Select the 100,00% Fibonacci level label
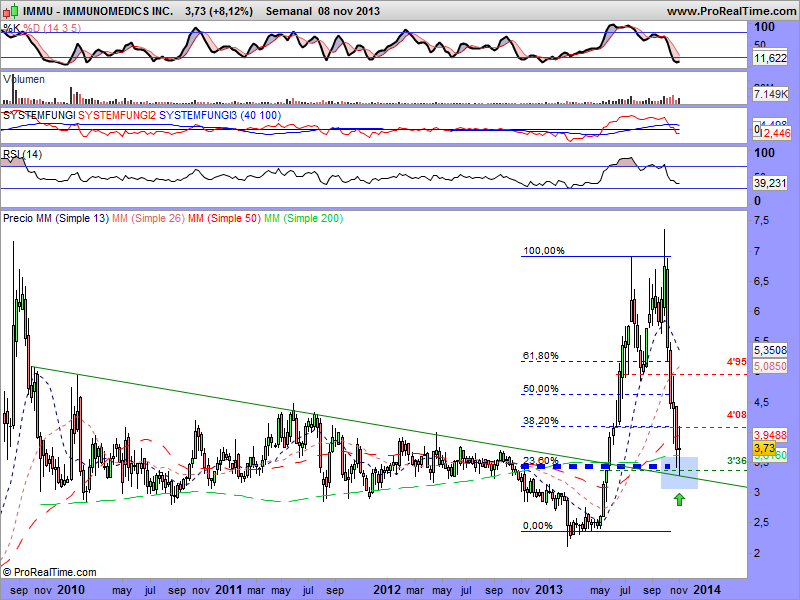 [544, 251]
